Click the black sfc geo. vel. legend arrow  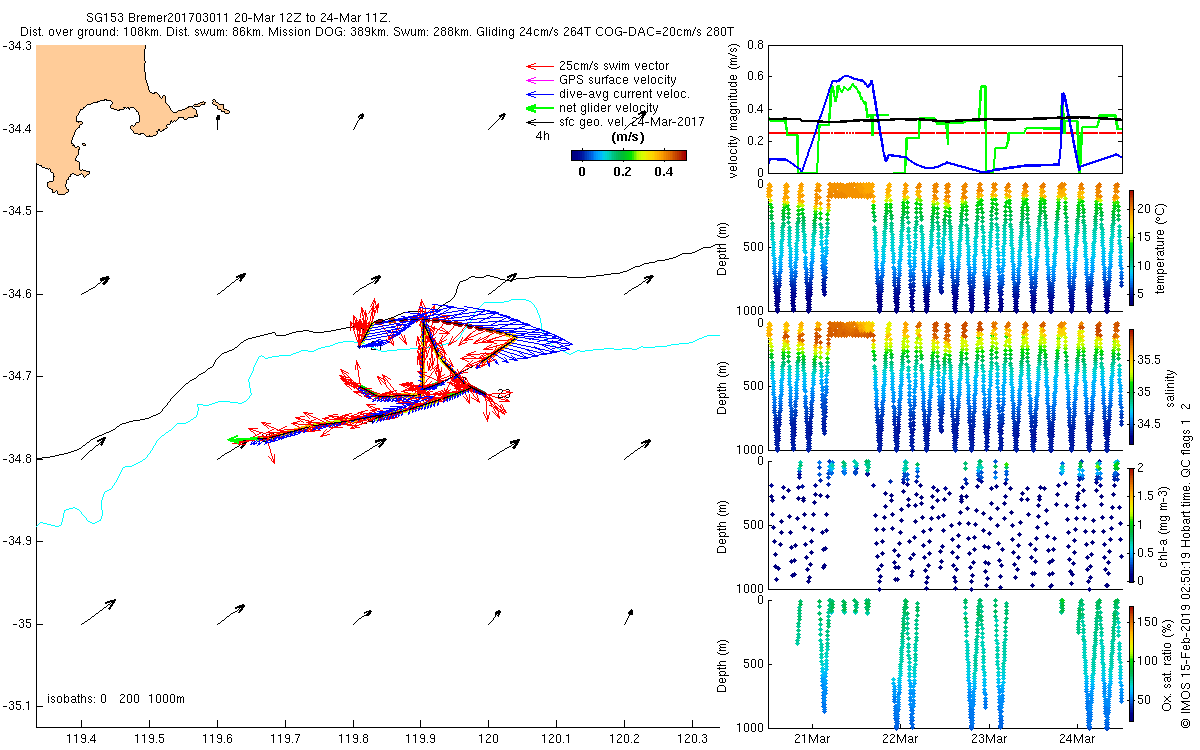coord(539,121)
